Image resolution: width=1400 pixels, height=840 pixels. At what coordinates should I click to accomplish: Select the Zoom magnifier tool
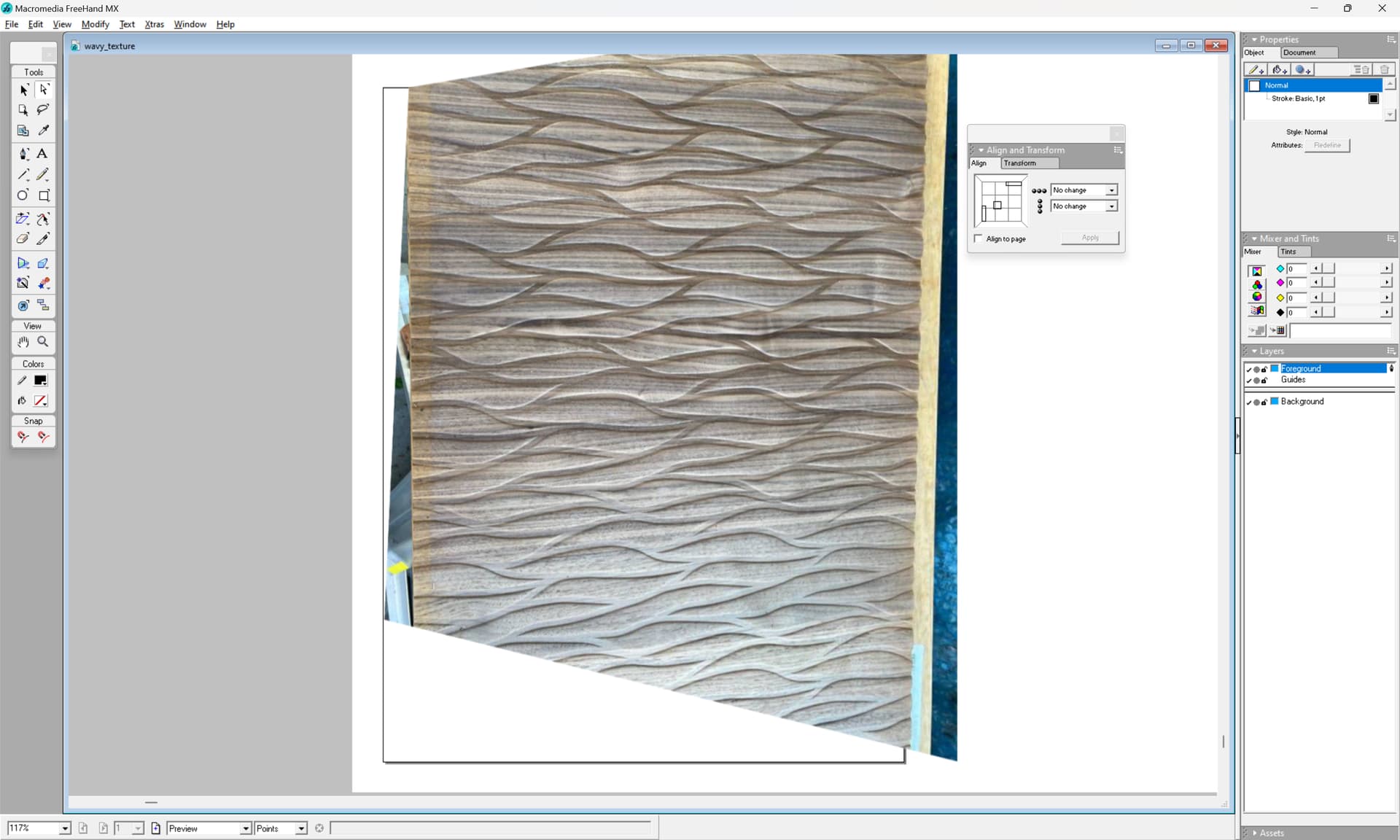[x=43, y=342]
